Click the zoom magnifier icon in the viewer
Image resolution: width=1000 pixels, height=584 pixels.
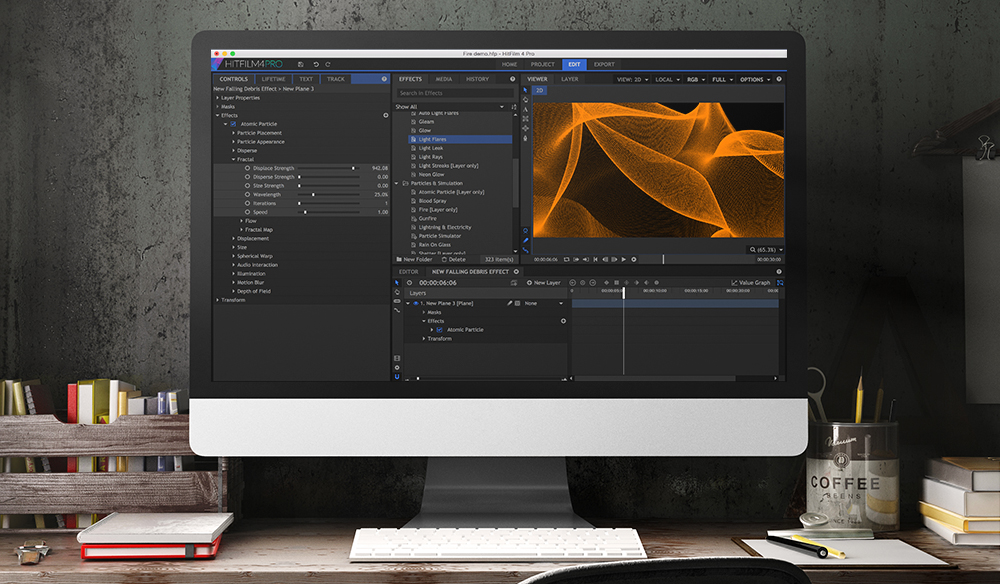point(752,249)
